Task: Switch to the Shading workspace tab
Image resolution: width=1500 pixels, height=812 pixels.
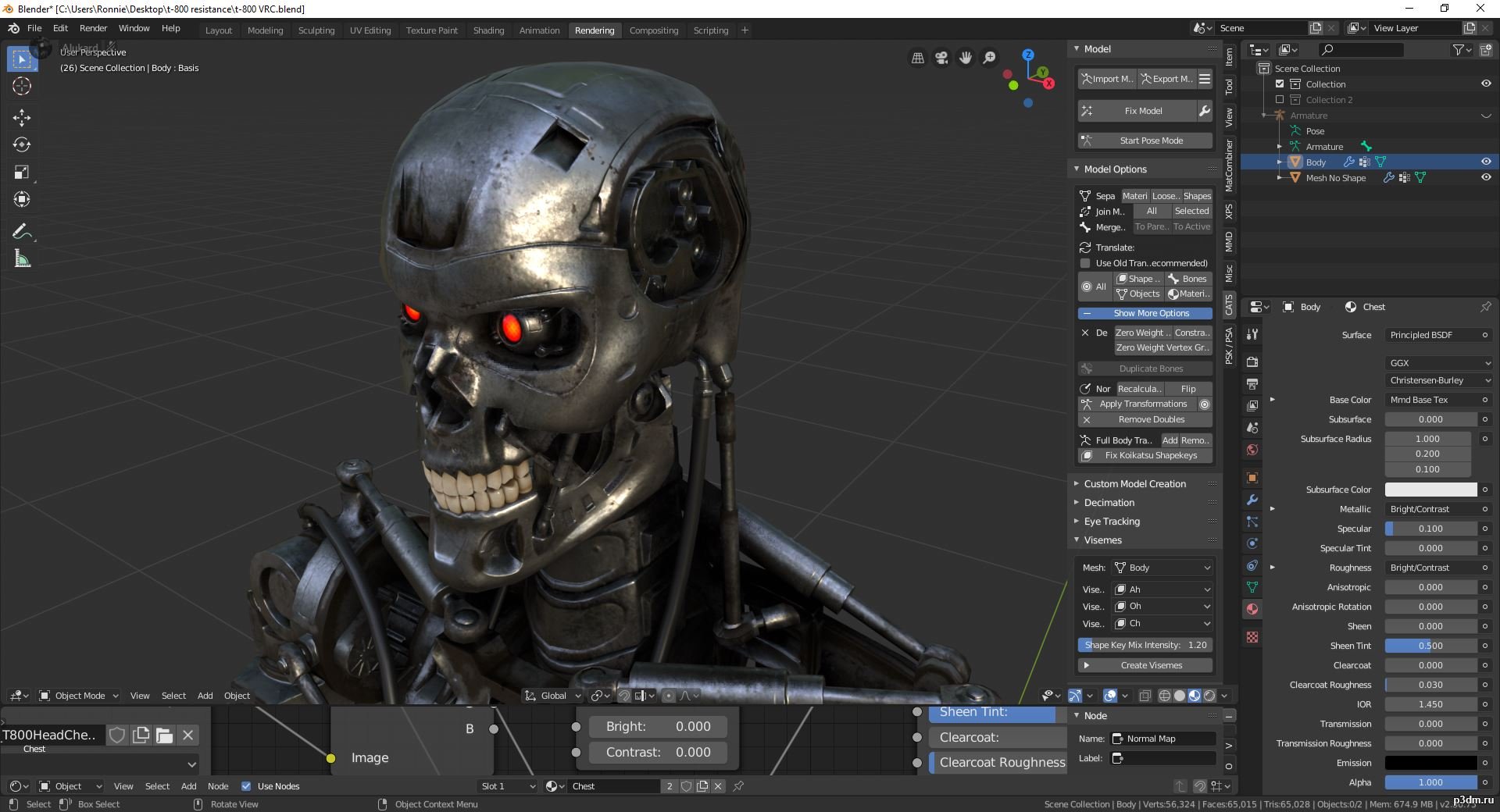Action: 488,30
